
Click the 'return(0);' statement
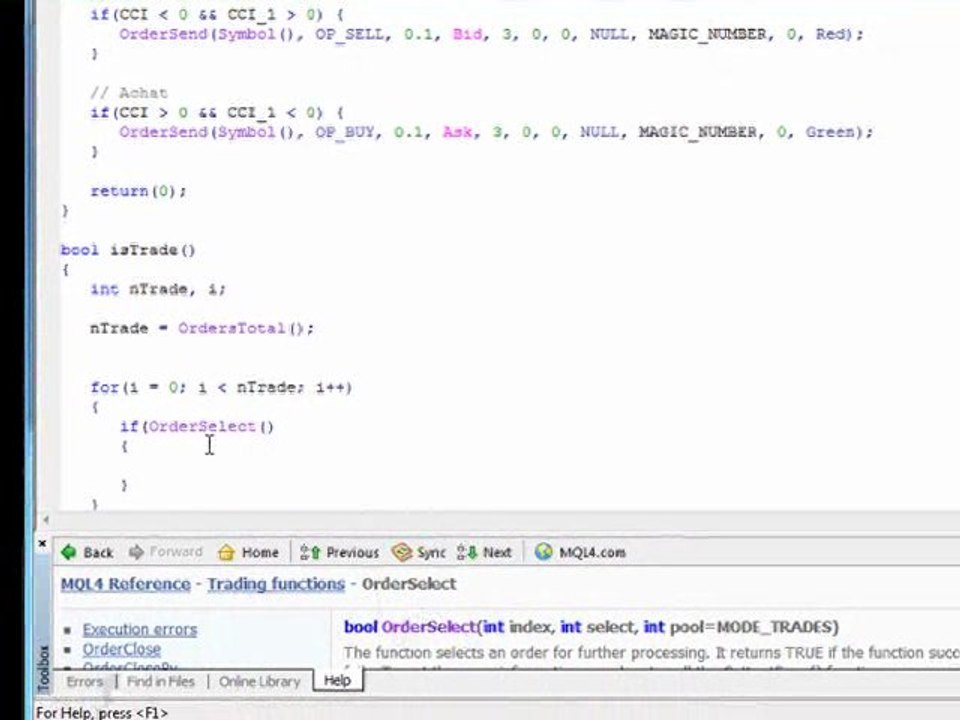pos(138,191)
